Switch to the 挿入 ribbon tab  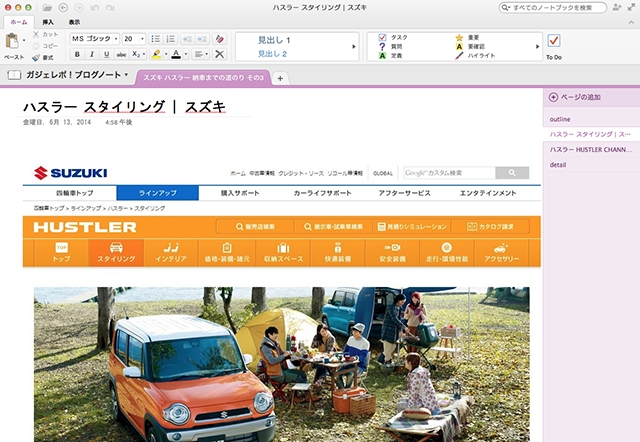pyautogui.click(x=48, y=22)
